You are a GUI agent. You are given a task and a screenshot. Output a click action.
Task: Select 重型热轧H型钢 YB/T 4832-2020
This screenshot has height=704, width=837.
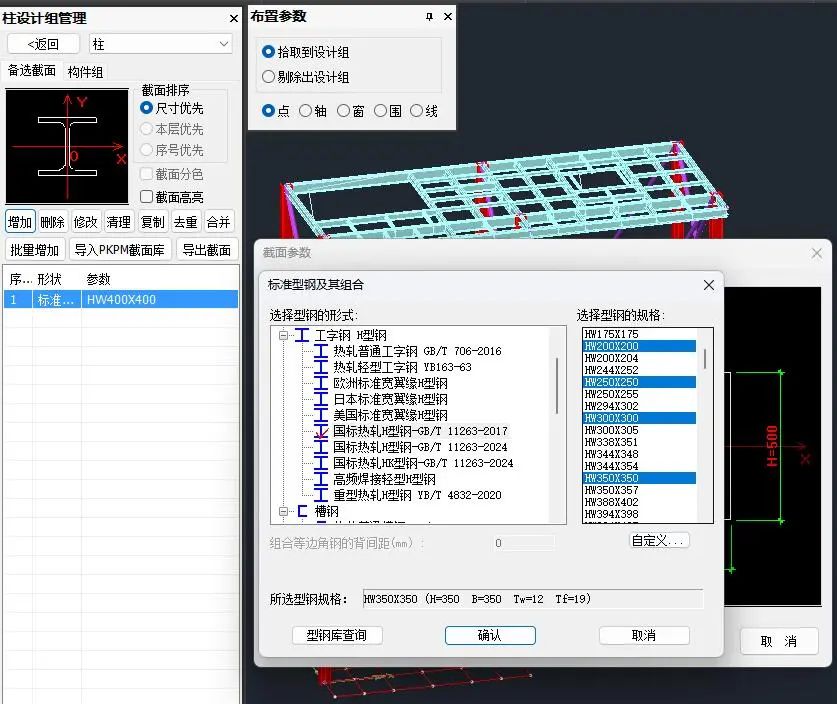[417, 495]
